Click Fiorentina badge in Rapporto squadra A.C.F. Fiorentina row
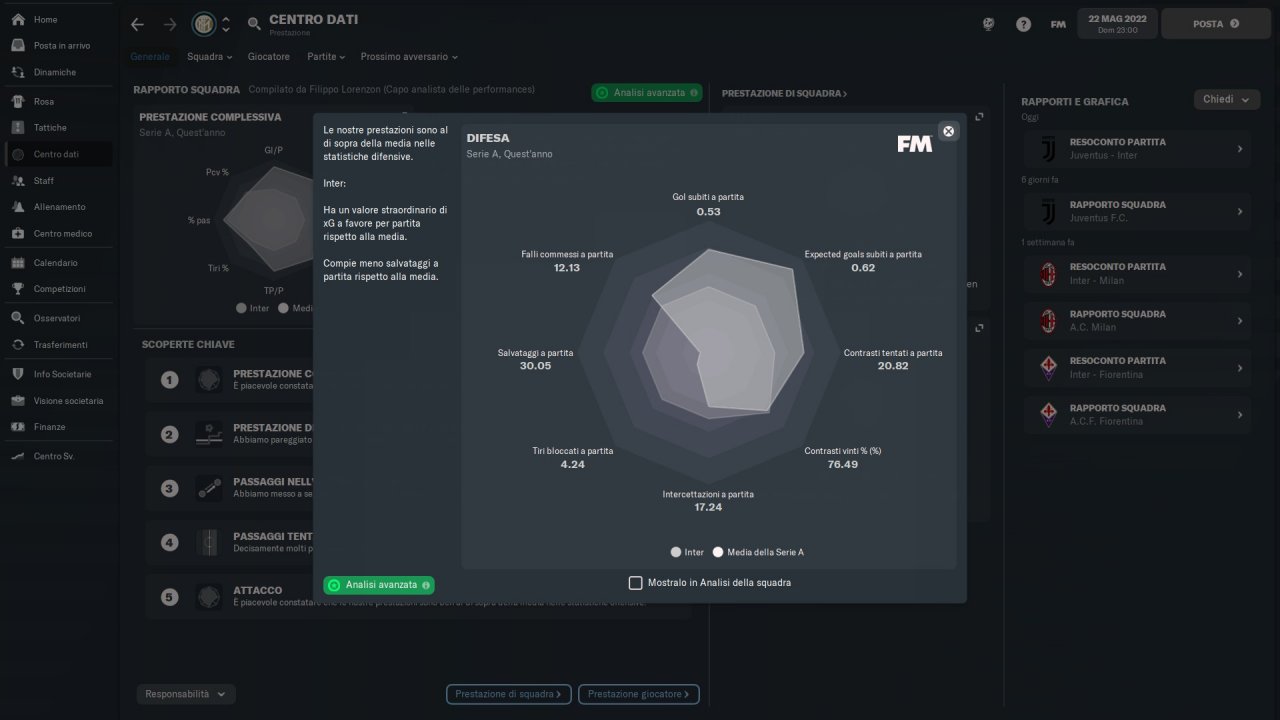Viewport: 1280px width, 720px height. (1048, 415)
